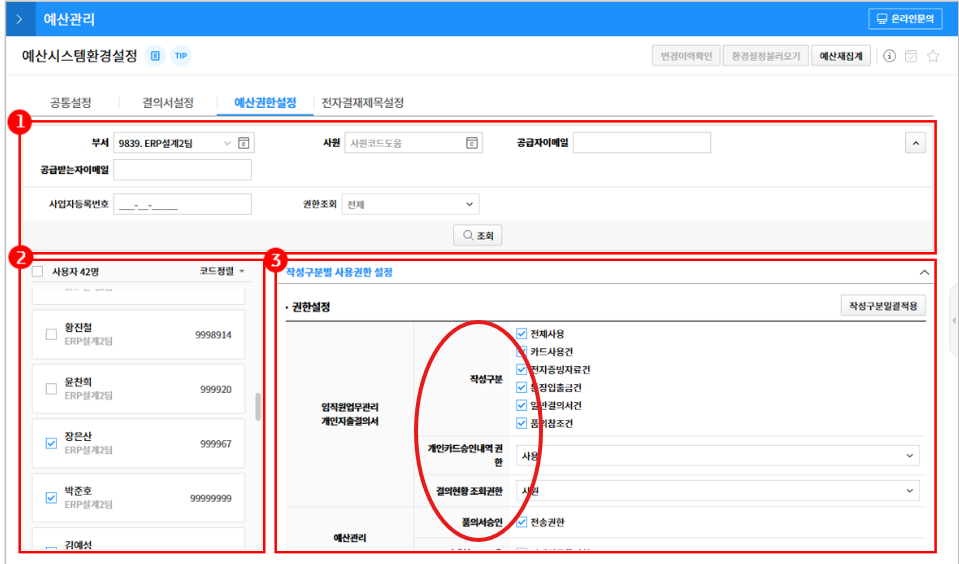The height and width of the screenshot is (564, 959).
Task: Expand the left navigation arrow icon
Action: tap(20, 19)
